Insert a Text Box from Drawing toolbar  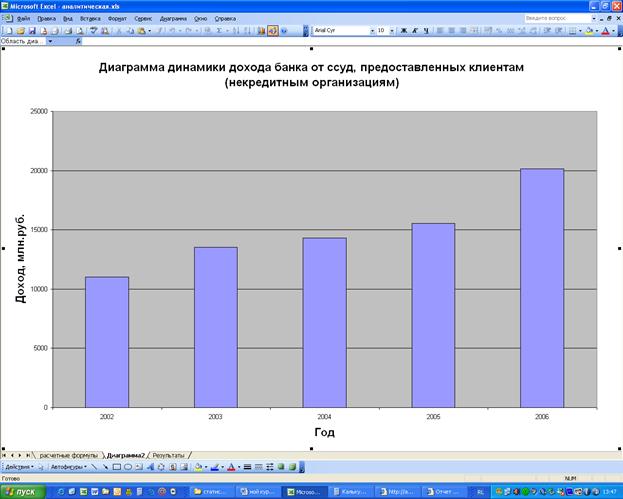coord(139,467)
